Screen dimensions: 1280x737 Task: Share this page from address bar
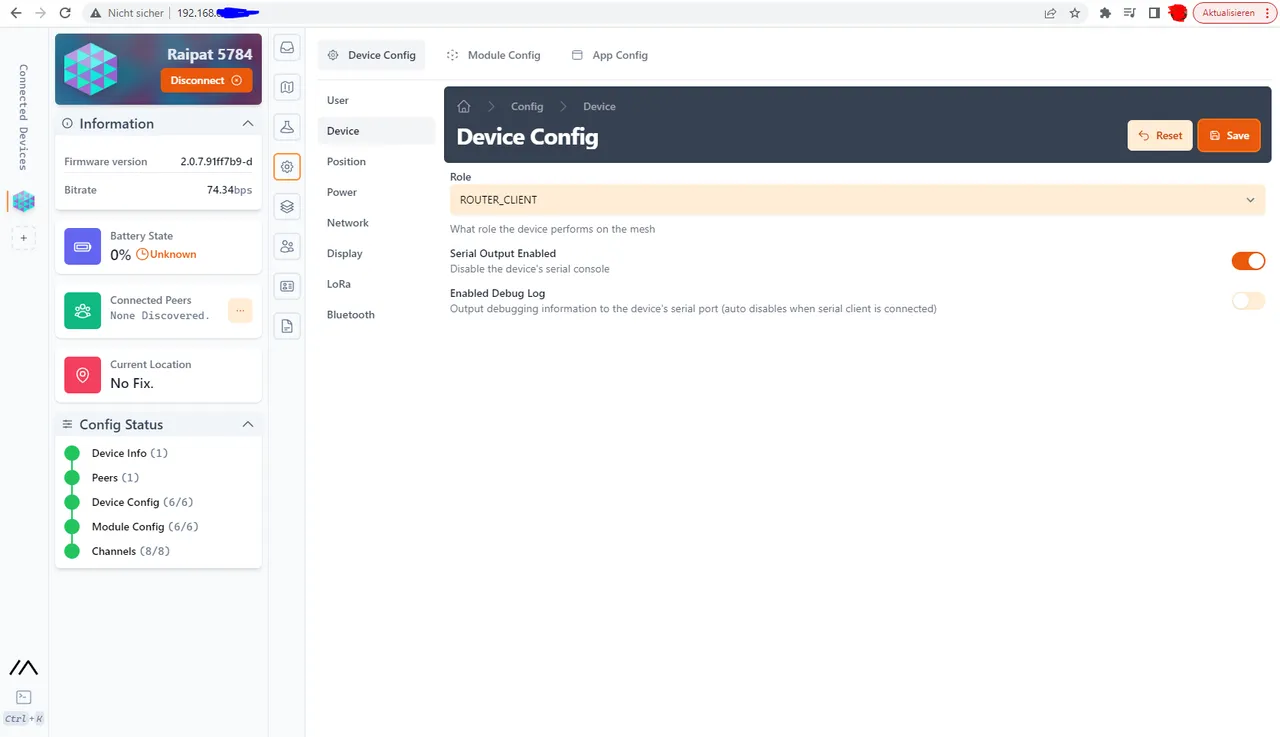coord(1050,13)
